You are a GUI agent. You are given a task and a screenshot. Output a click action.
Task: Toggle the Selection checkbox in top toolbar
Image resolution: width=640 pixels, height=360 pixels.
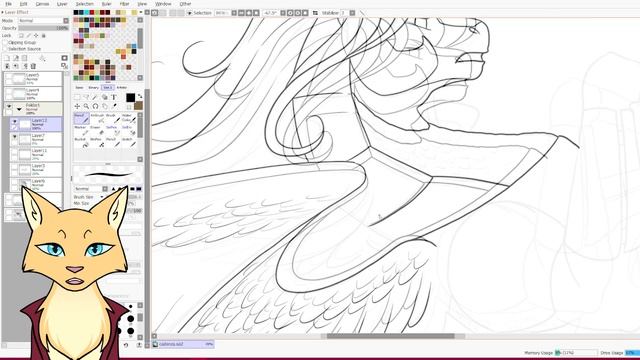pyautogui.click(x=189, y=13)
